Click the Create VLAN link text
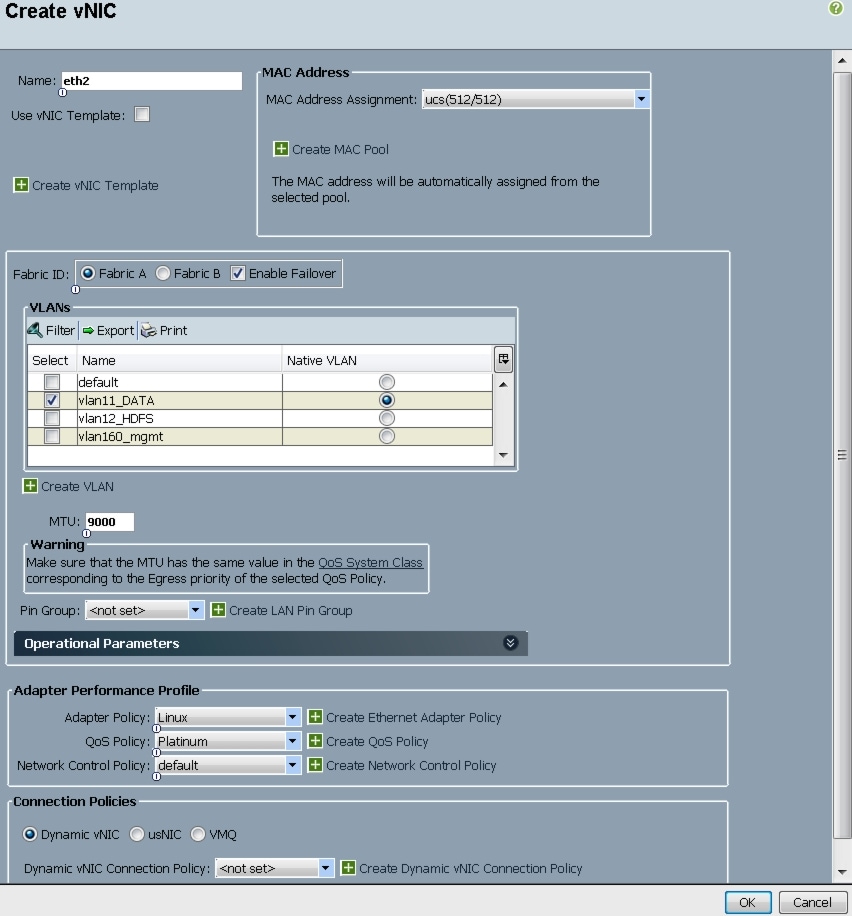Viewport: 852px width, 916px height. [x=77, y=487]
